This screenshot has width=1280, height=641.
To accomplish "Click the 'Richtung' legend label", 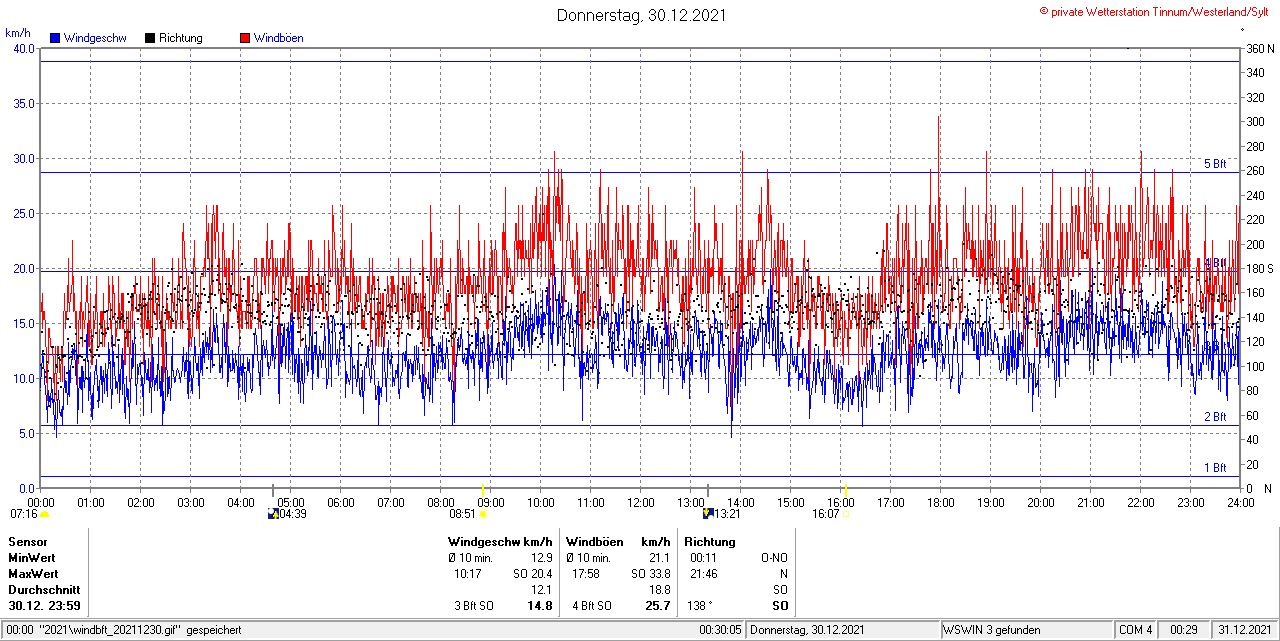I will [181, 38].
